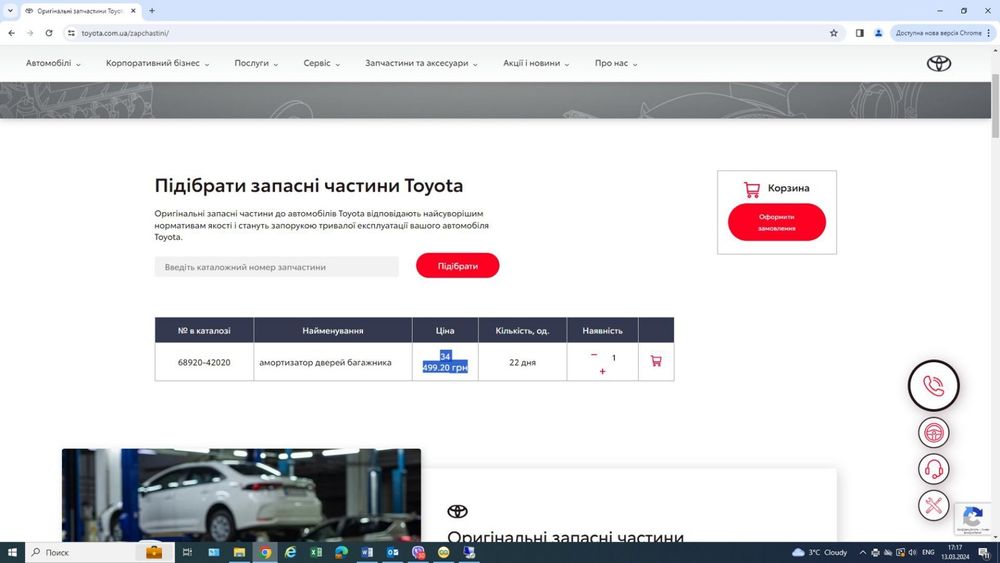1000x563 pixels.
Task: Open Excel from the taskbar
Action: tap(316, 552)
